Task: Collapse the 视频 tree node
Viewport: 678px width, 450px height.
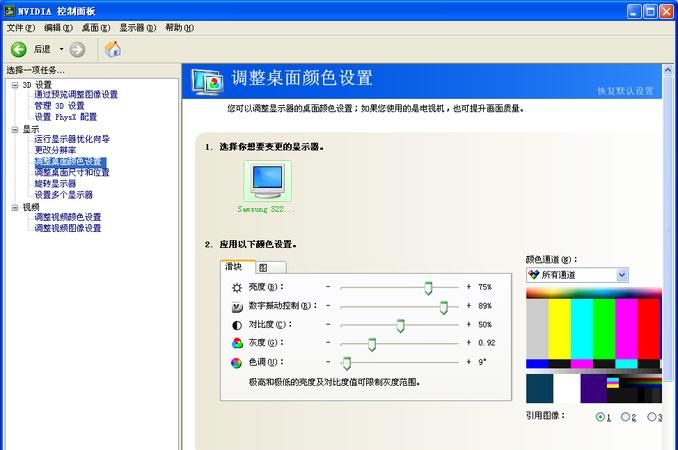Action: tap(15, 207)
